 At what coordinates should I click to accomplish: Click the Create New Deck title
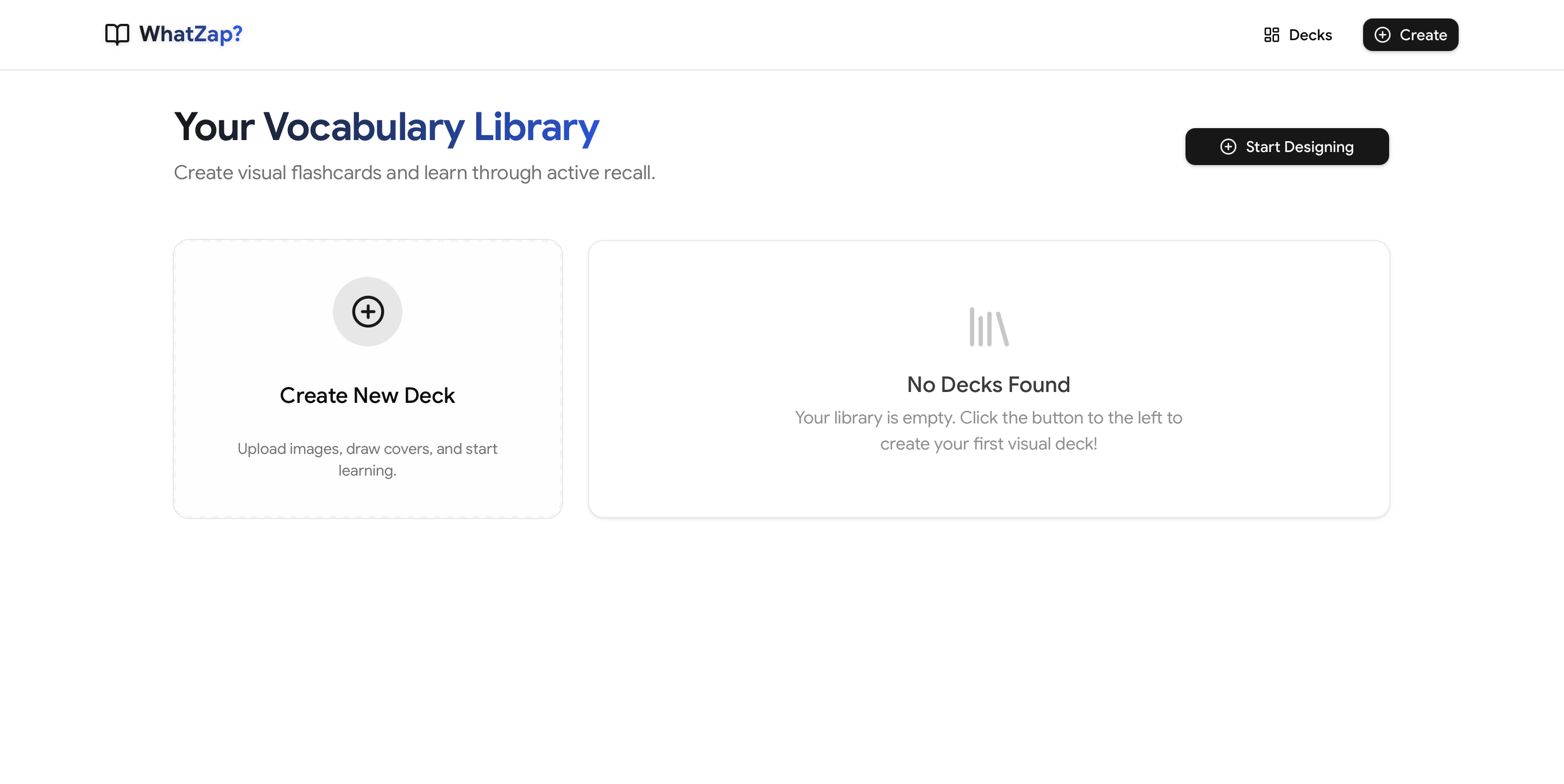pyautogui.click(x=367, y=395)
